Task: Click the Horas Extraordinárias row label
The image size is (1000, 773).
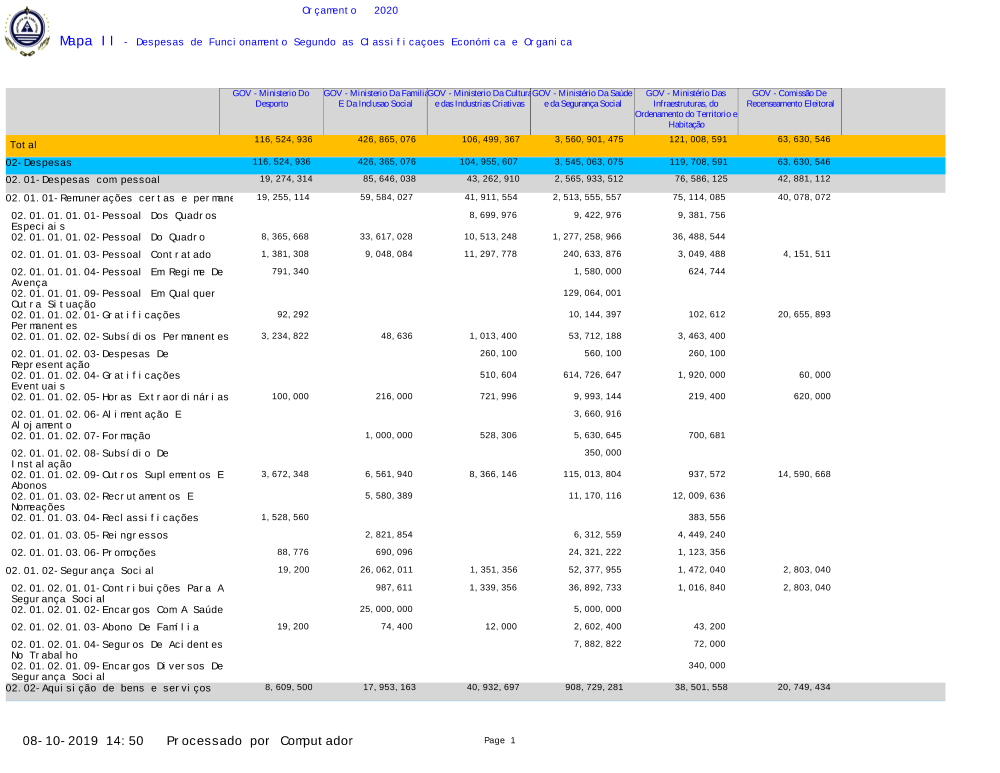Action: pos(119,397)
